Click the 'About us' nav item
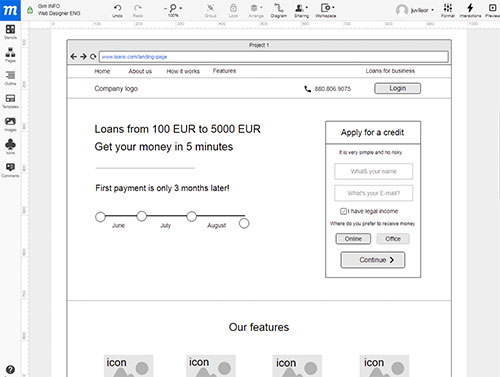The image size is (500, 377). pos(140,71)
